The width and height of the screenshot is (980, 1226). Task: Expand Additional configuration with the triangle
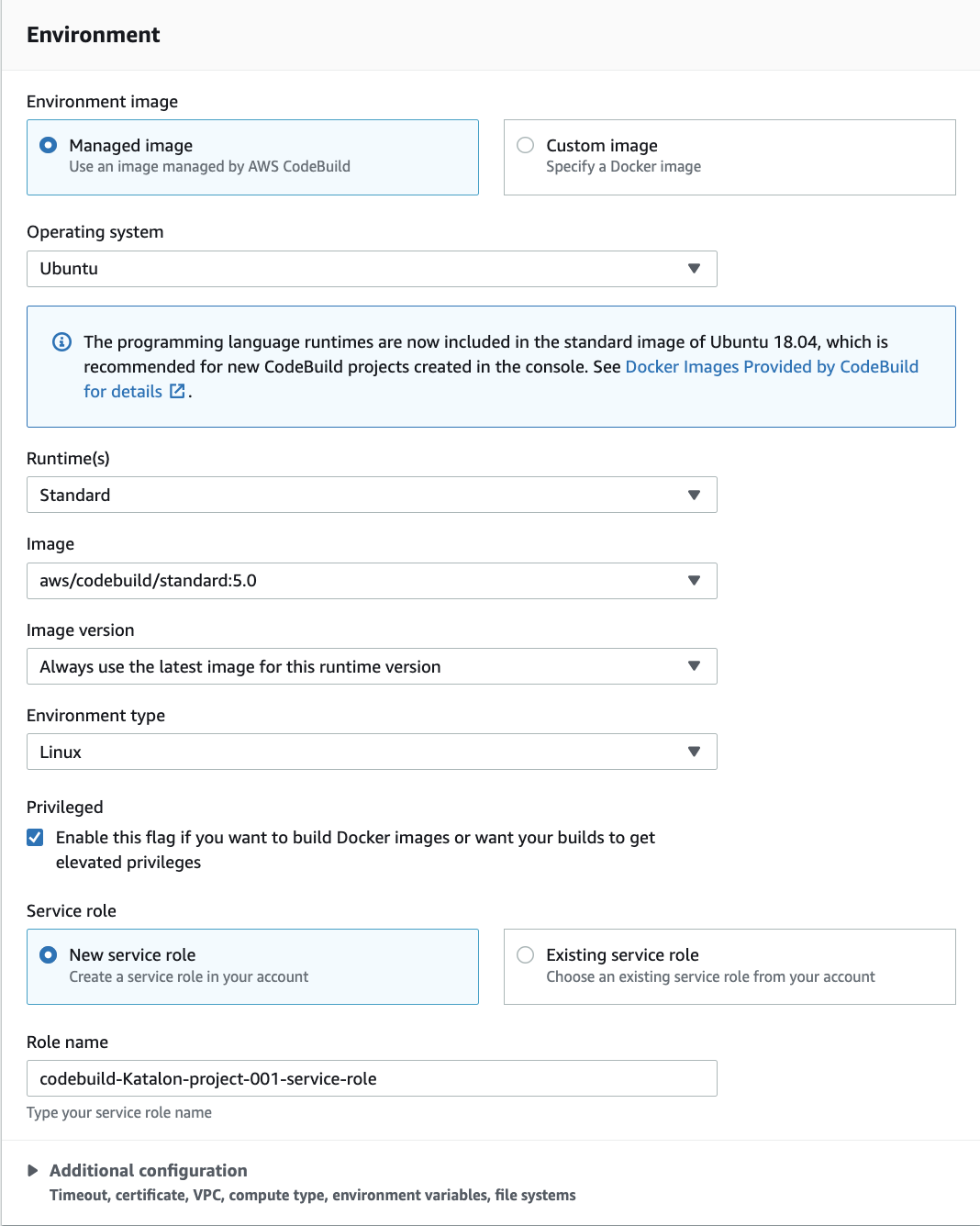click(33, 1171)
